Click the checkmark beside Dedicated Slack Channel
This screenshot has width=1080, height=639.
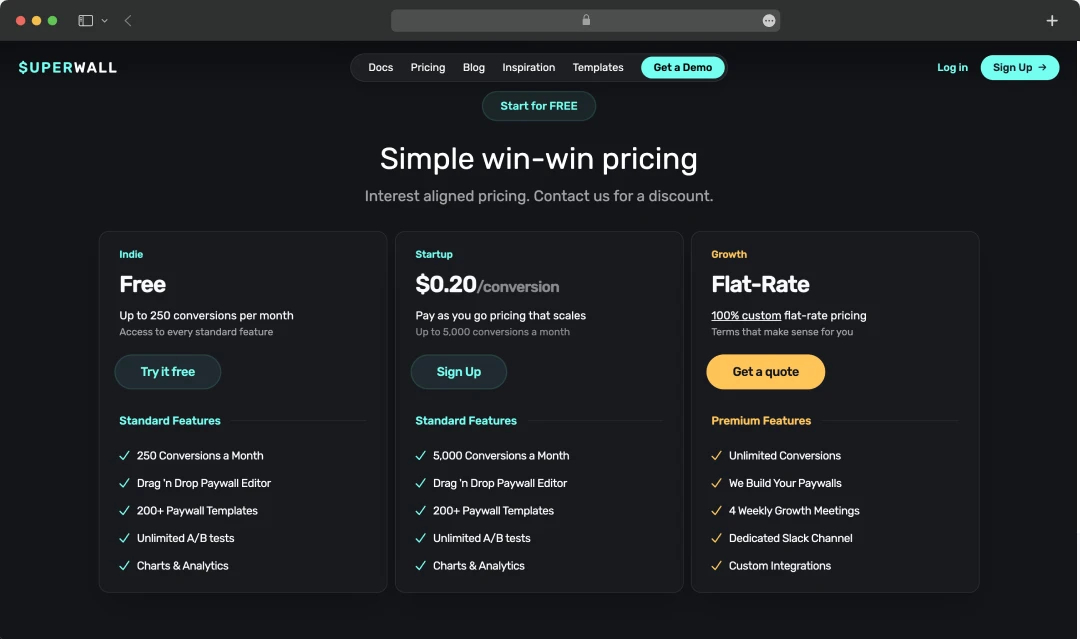click(x=716, y=538)
